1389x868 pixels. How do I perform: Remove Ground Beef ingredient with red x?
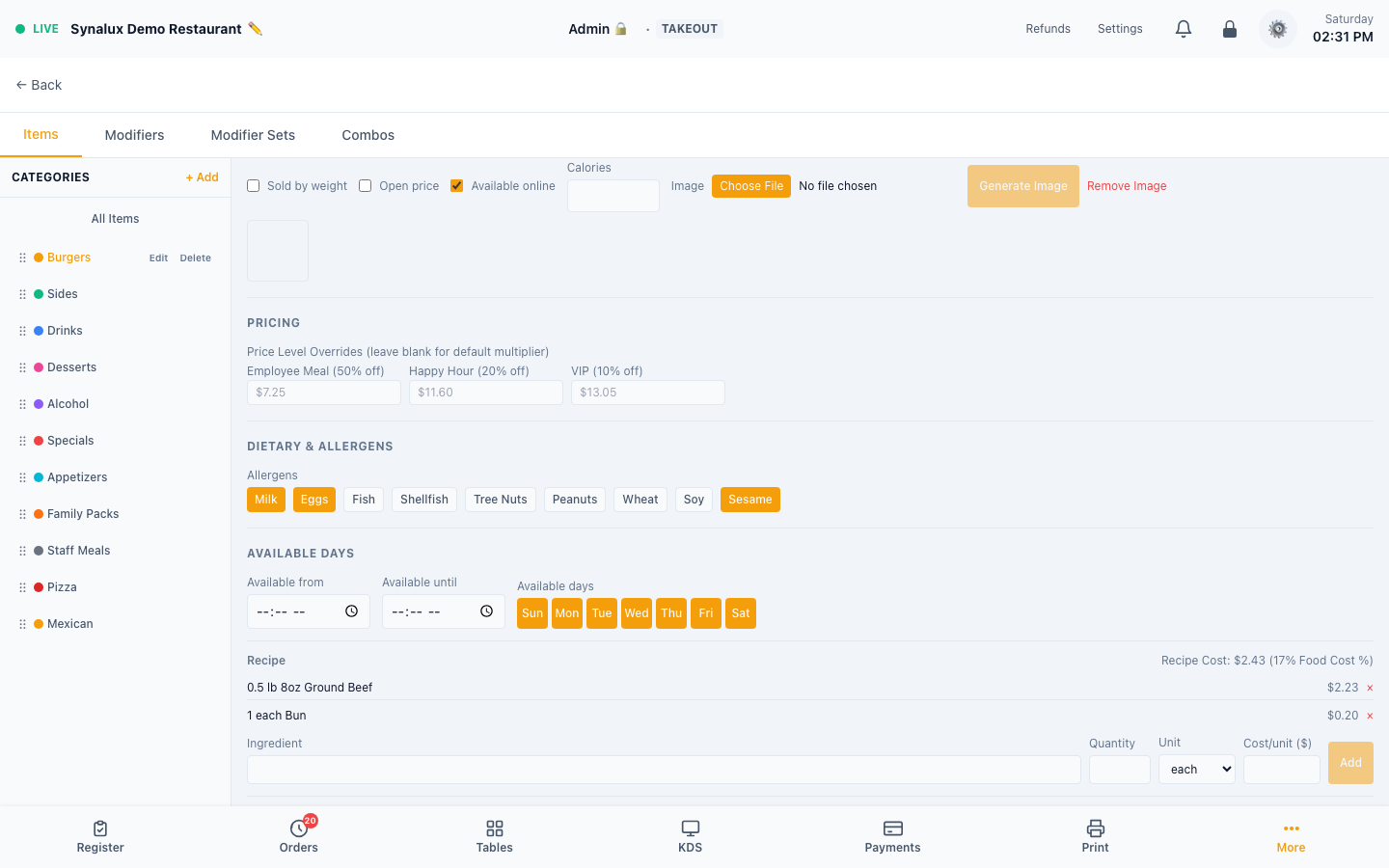(1370, 688)
